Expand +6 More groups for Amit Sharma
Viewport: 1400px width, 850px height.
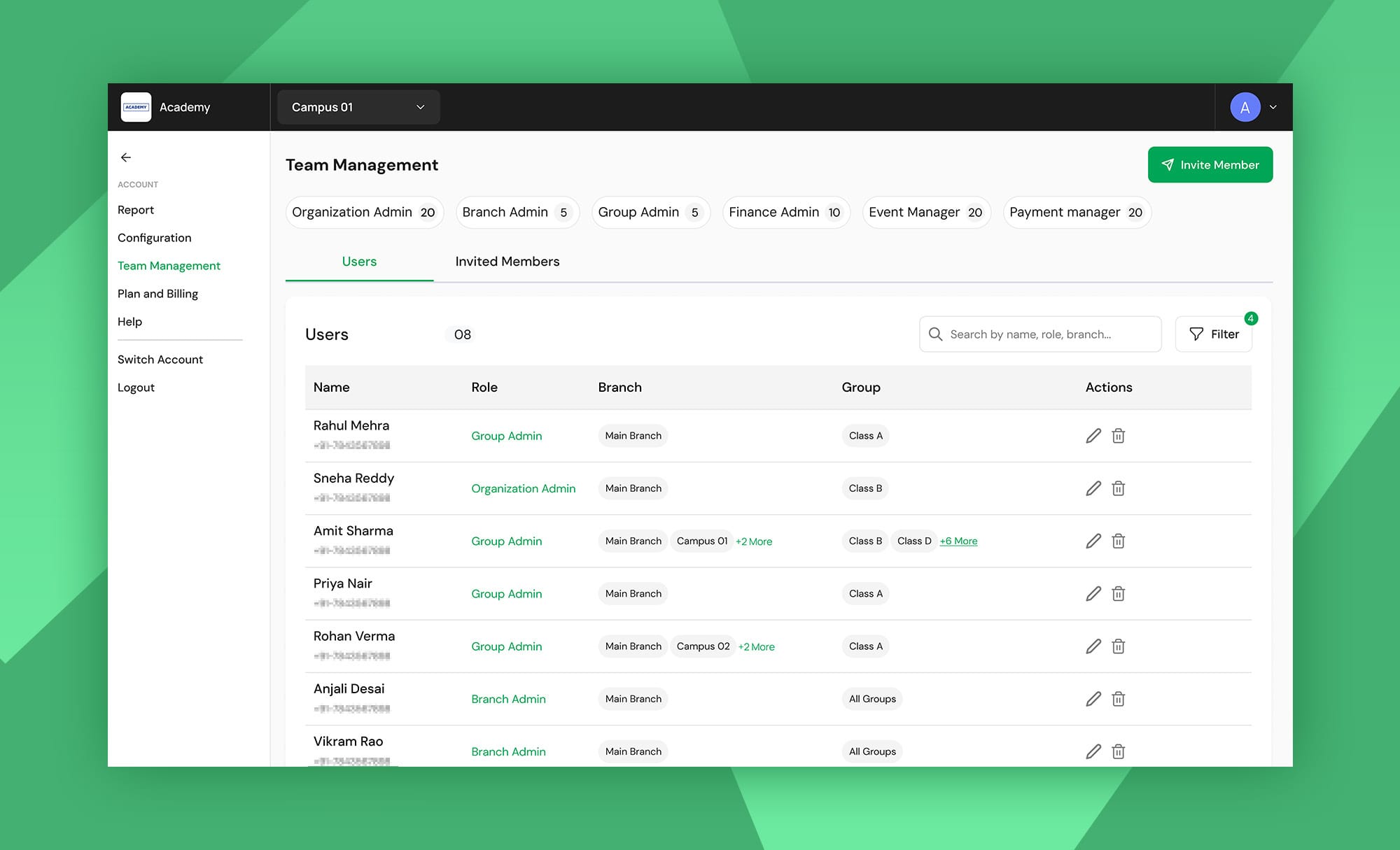click(x=958, y=541)
